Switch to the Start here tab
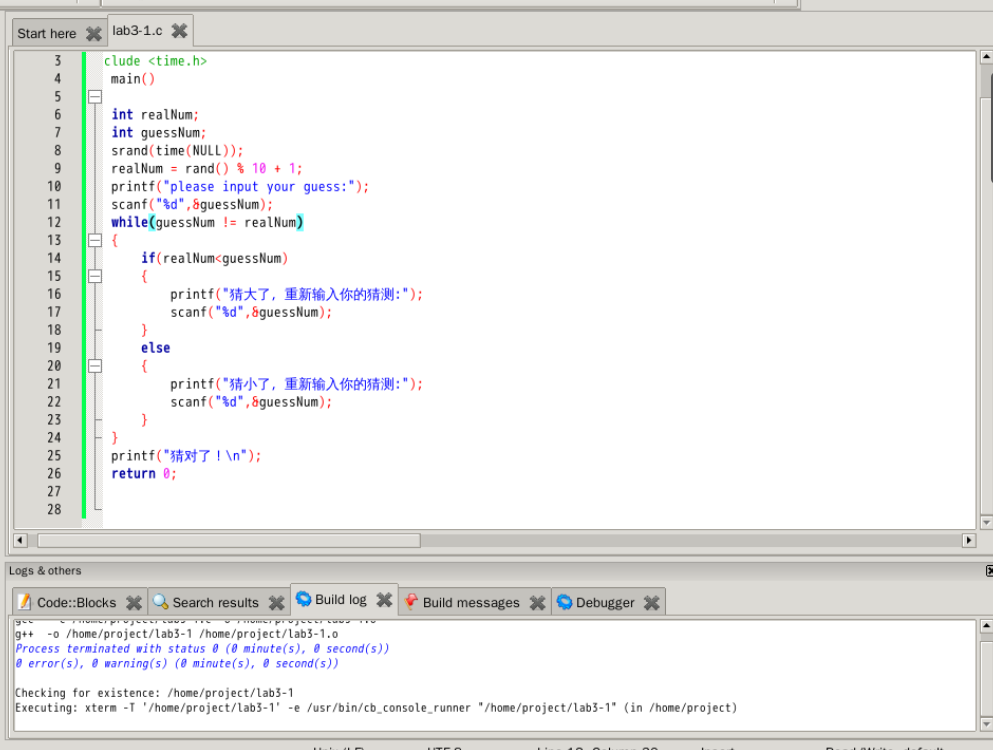The image size is (993, 750). pos(47,33)
